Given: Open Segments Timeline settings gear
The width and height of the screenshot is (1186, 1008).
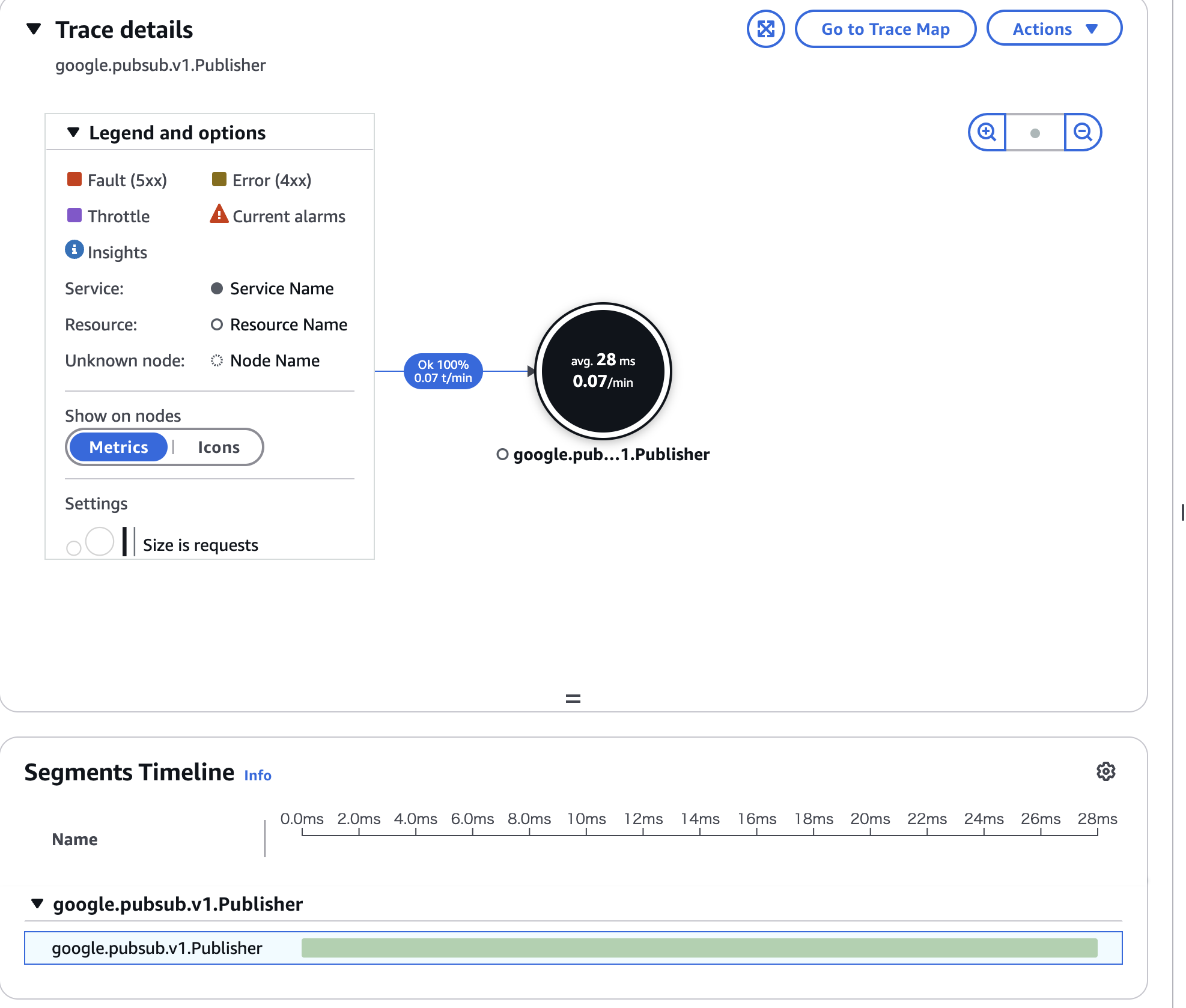Looking at the screenshot, I should pyautogui.click(x=1105, y=771).
